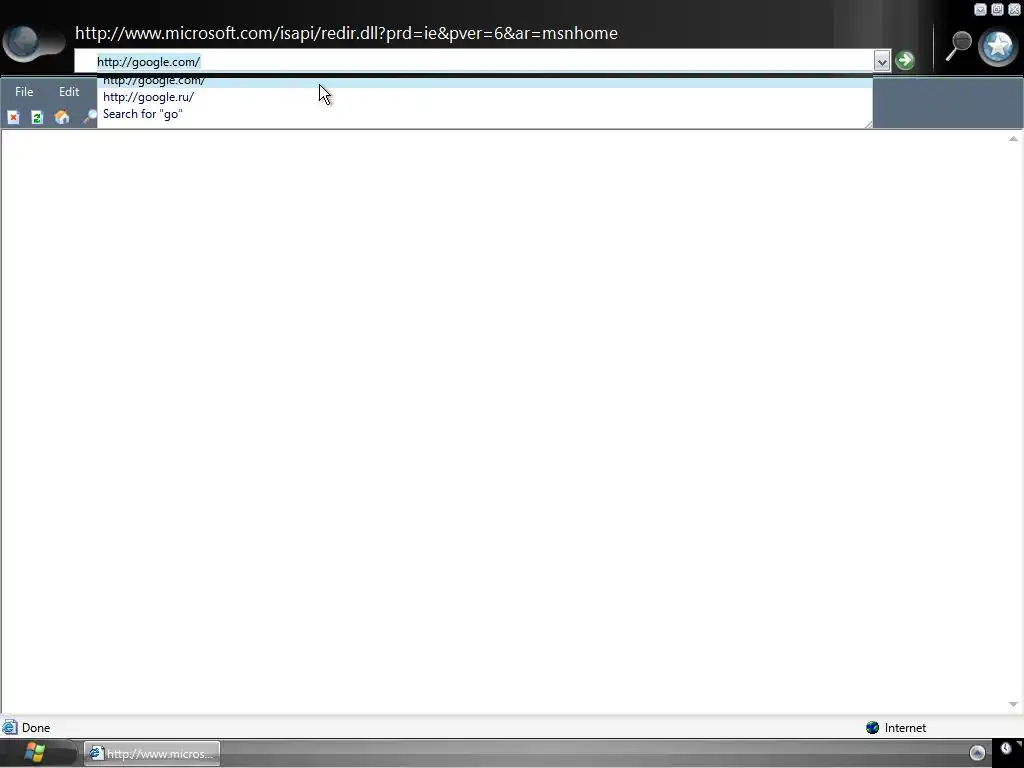
Task: Click the taskbar button for http://www.micros...
Action: [152, 754]
